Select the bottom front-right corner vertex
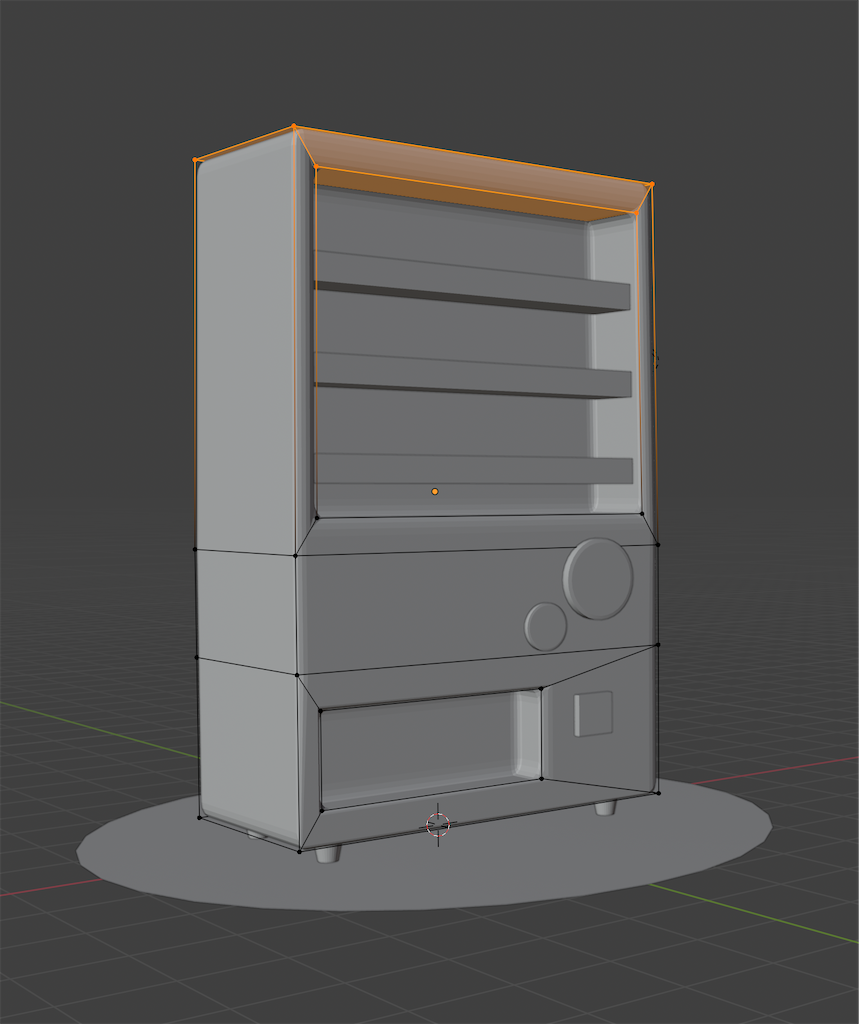 (x=658, y=793)
